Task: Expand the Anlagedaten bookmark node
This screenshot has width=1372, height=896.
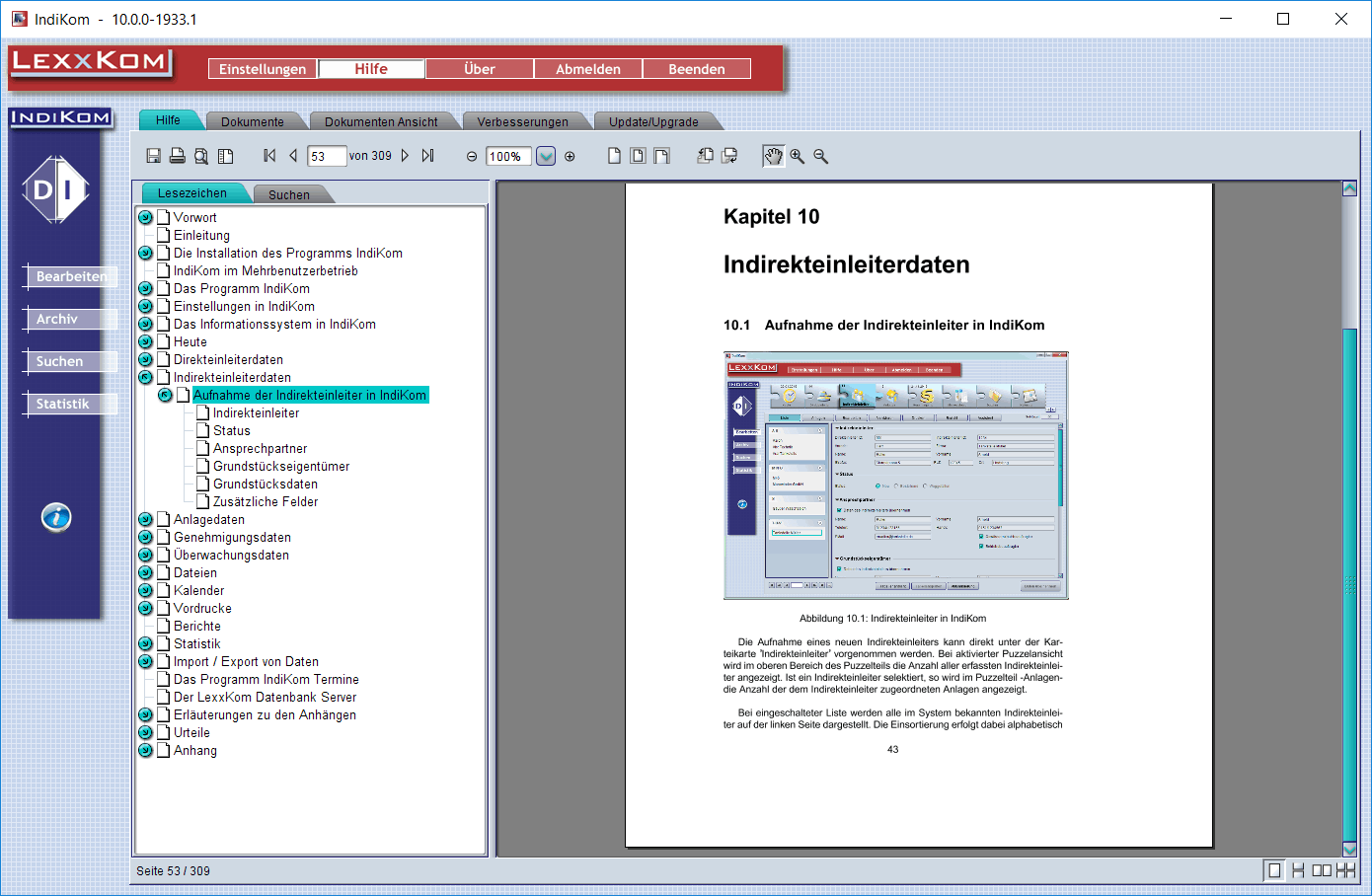Action: tap(145, 519)
